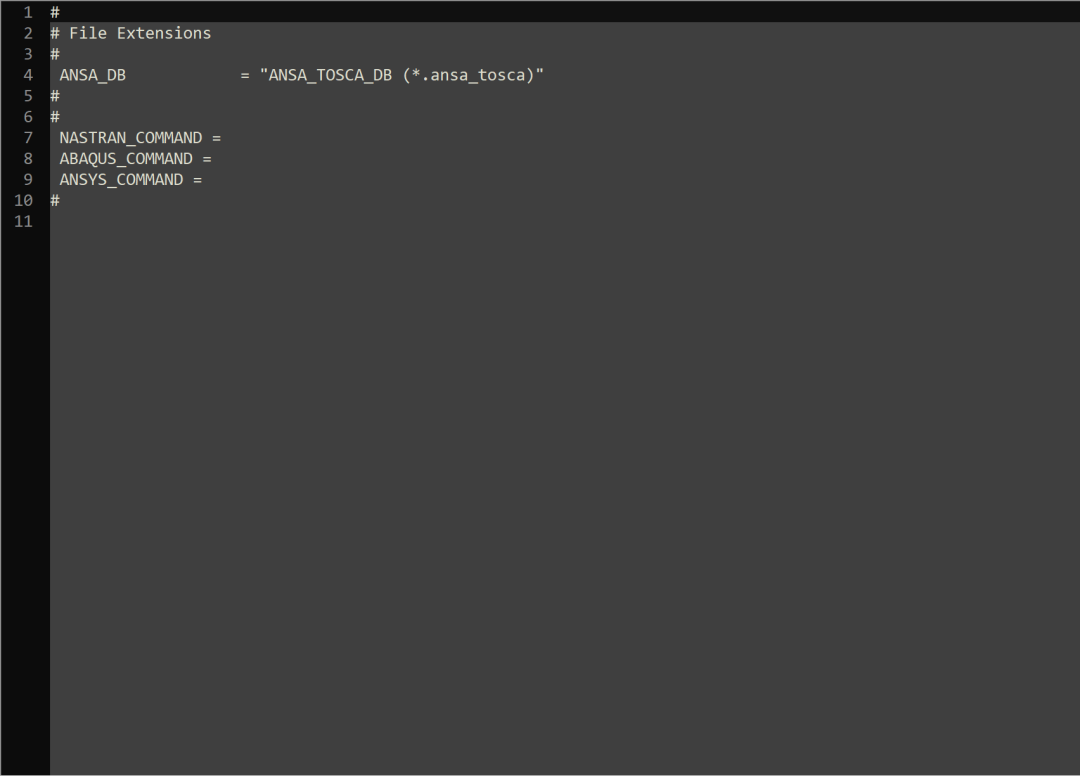This screenshot has height=776, width=1080.
Task: Click the hash on line 5
Action: pos(55,96)
